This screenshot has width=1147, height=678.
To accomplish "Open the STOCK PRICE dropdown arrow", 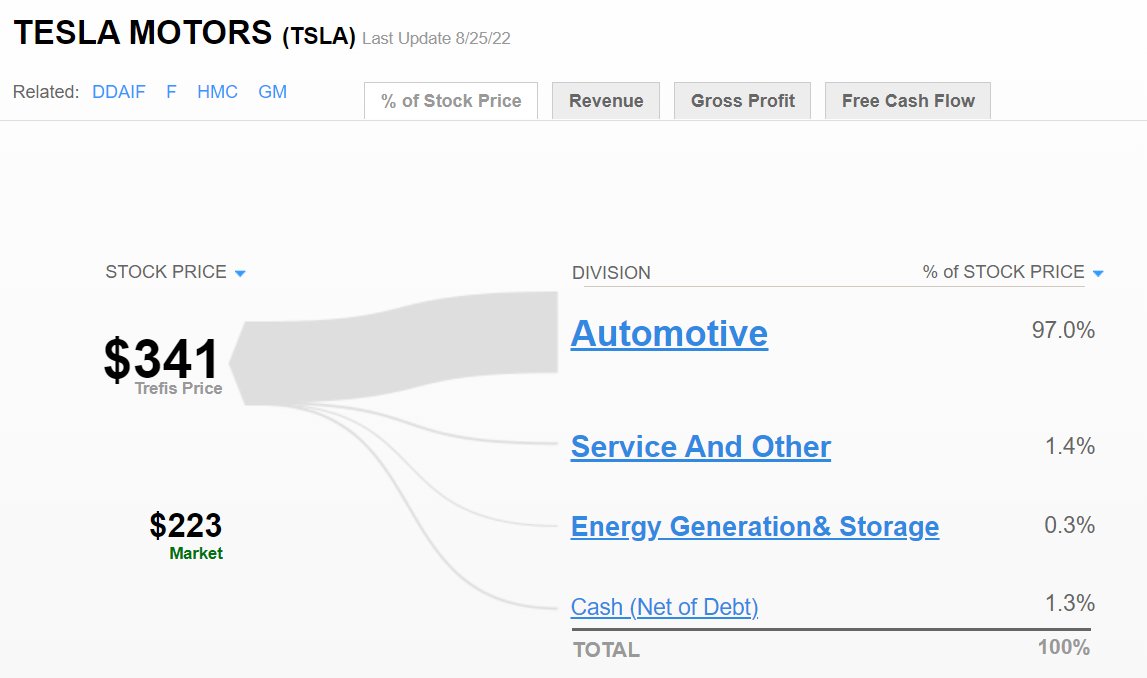I will (x=240, y=274).
